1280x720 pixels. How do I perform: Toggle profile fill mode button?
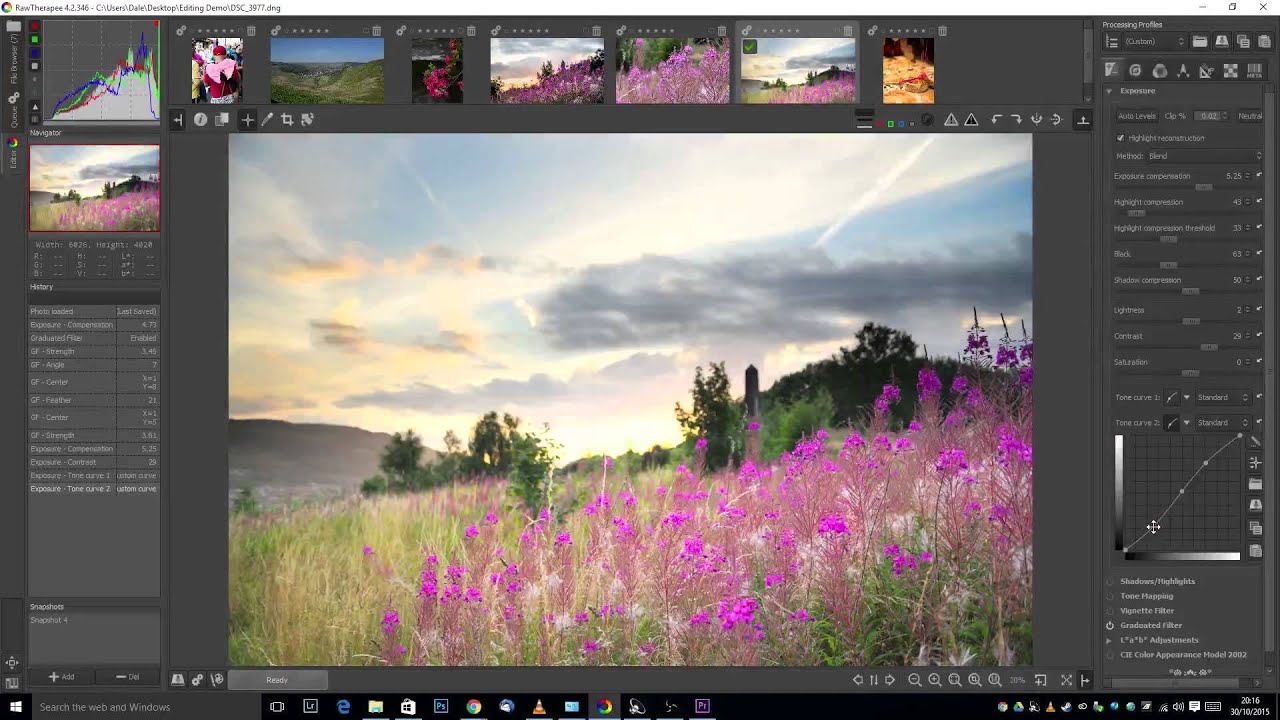1112,41
